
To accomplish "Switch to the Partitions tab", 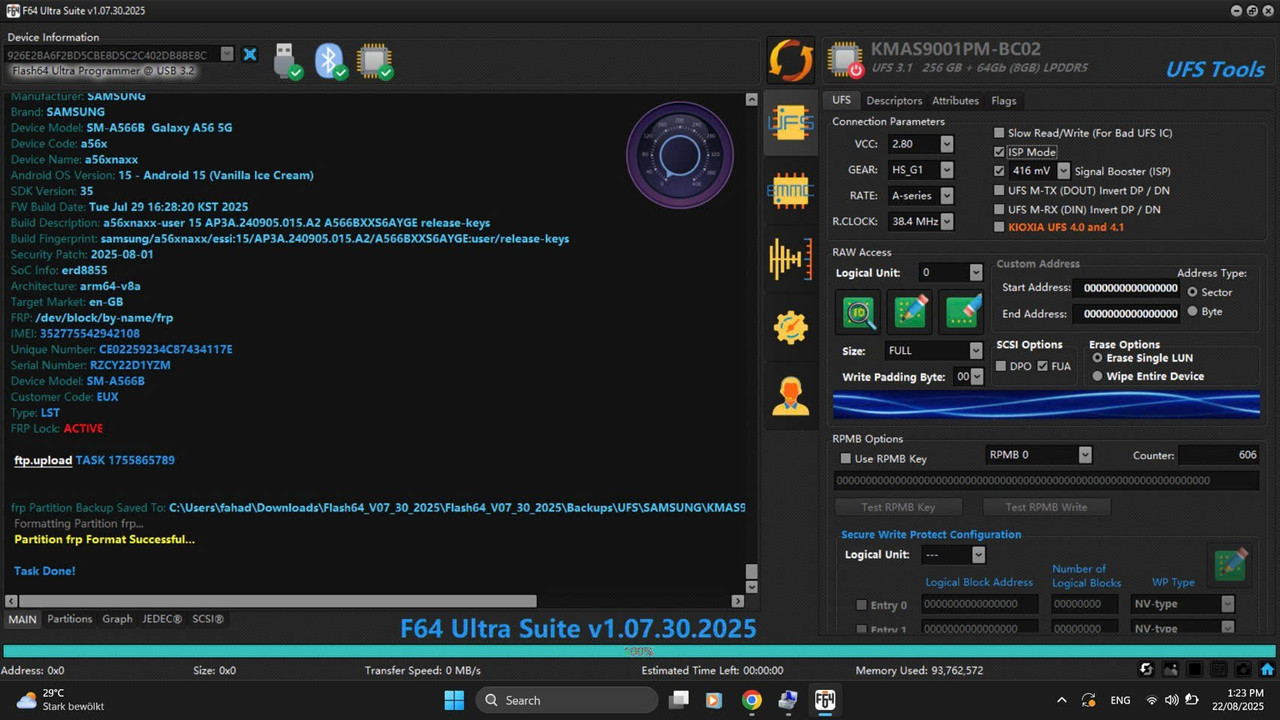I will (70, 619).
